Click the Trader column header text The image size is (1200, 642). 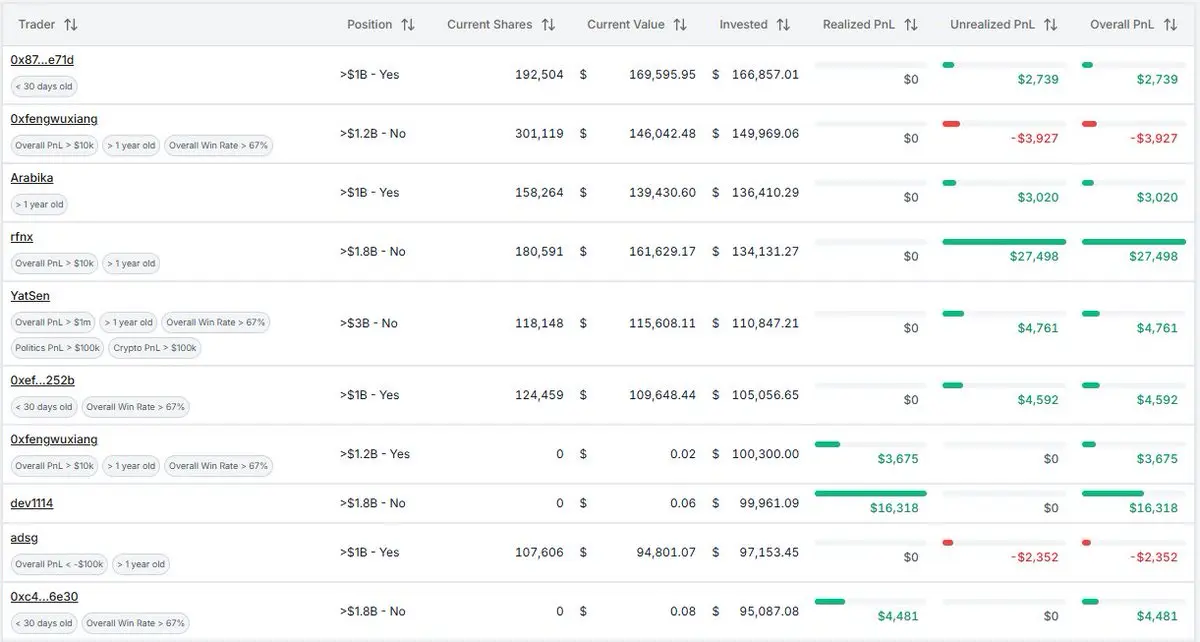(x=36, y=24)
